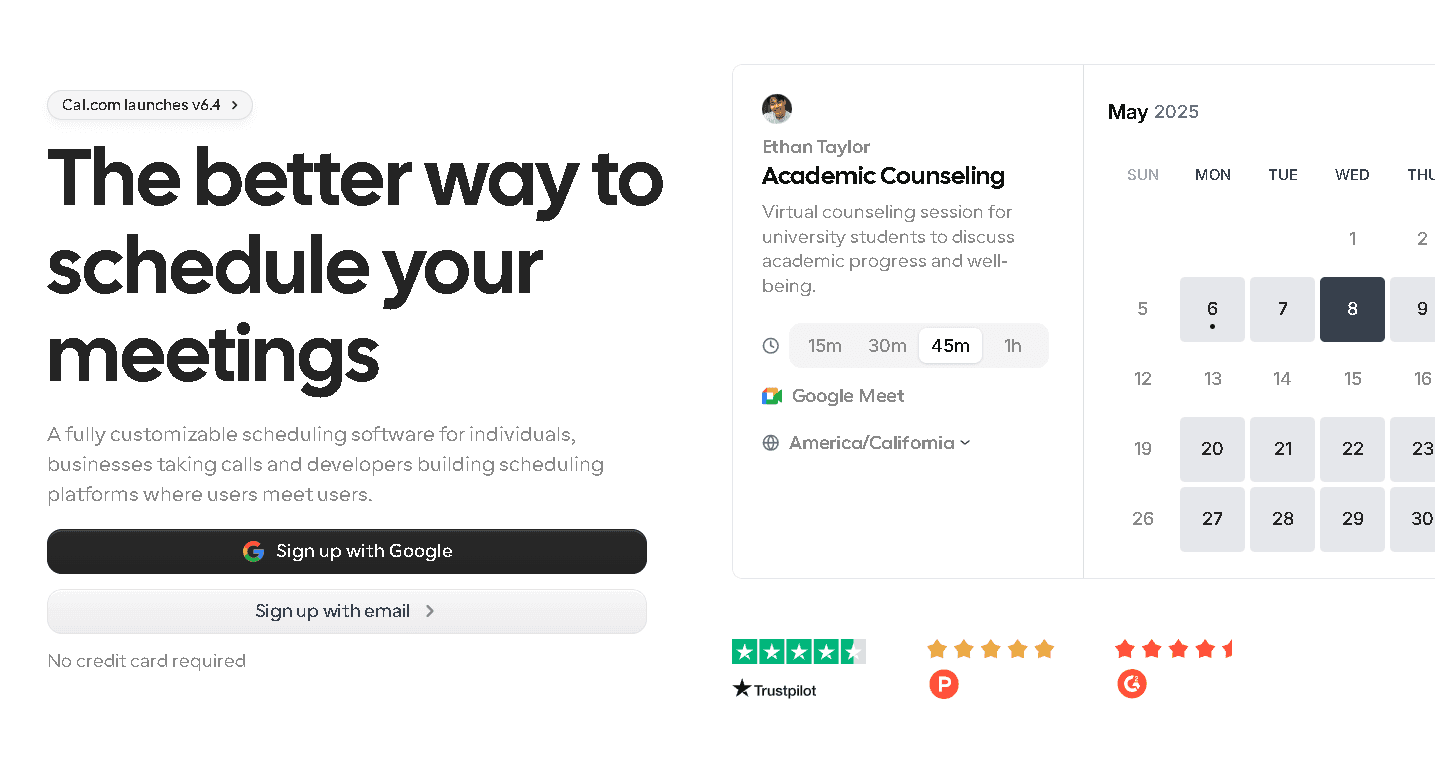Open the Product Hunt rating icon
The height and width of the screenshot is (782, 1435).
[943, 685]
